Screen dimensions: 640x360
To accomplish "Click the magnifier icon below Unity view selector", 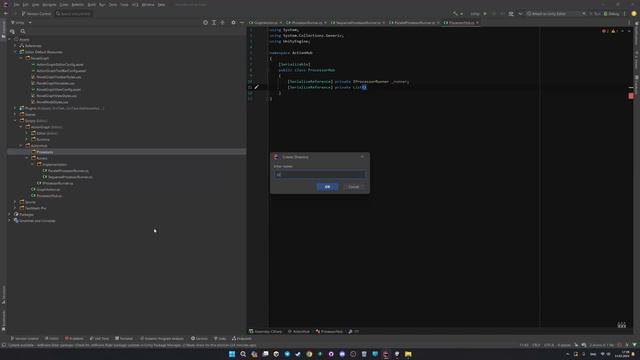I will 23,31.
